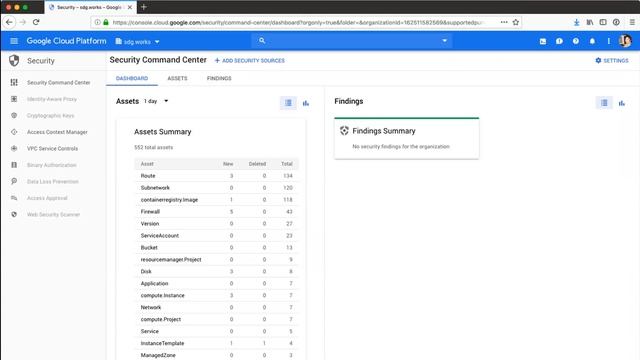
Task: Close the Security browser tab
Action: [x=130, y=7]
